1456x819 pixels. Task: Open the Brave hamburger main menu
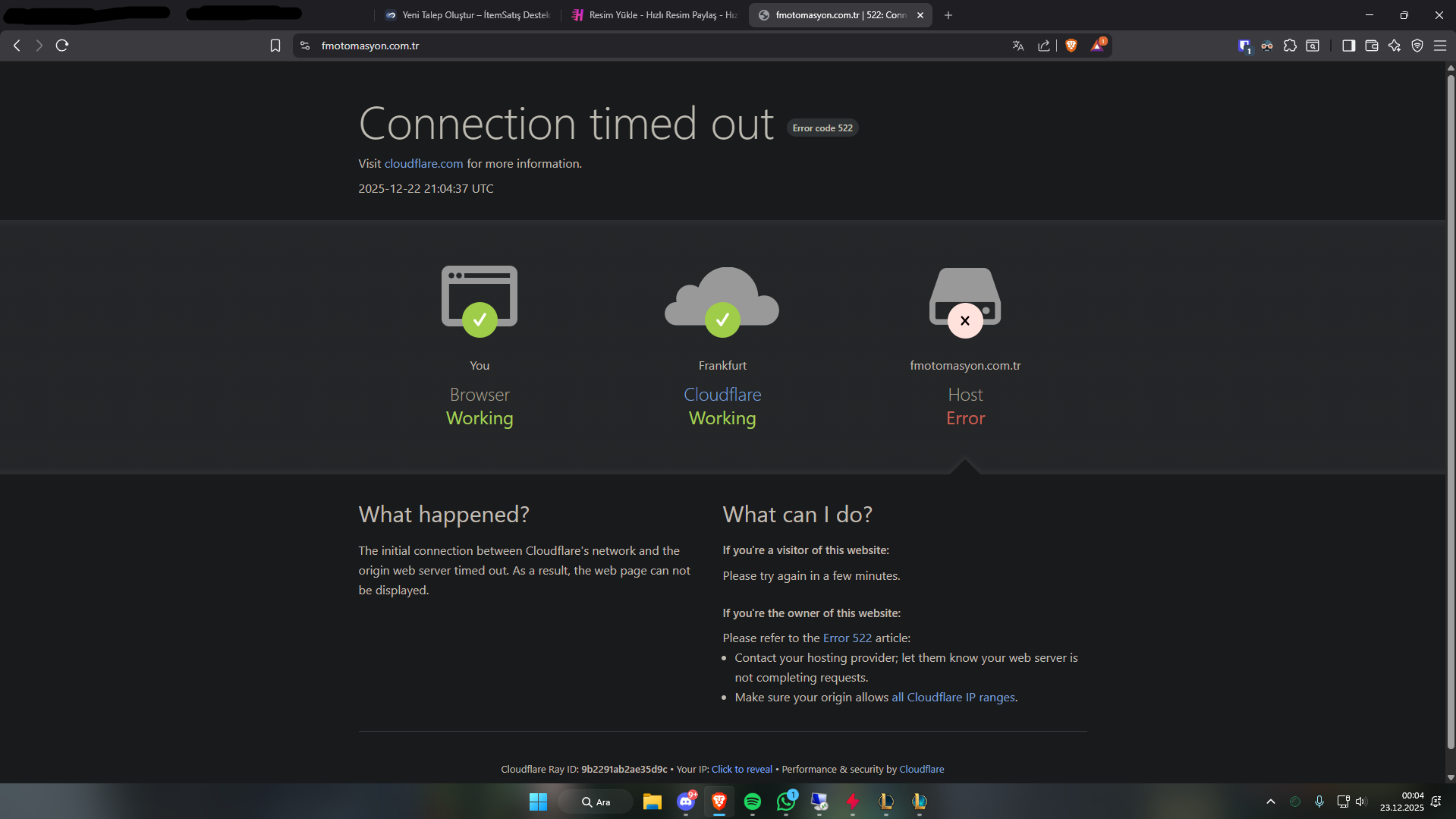pos(1440,46)
